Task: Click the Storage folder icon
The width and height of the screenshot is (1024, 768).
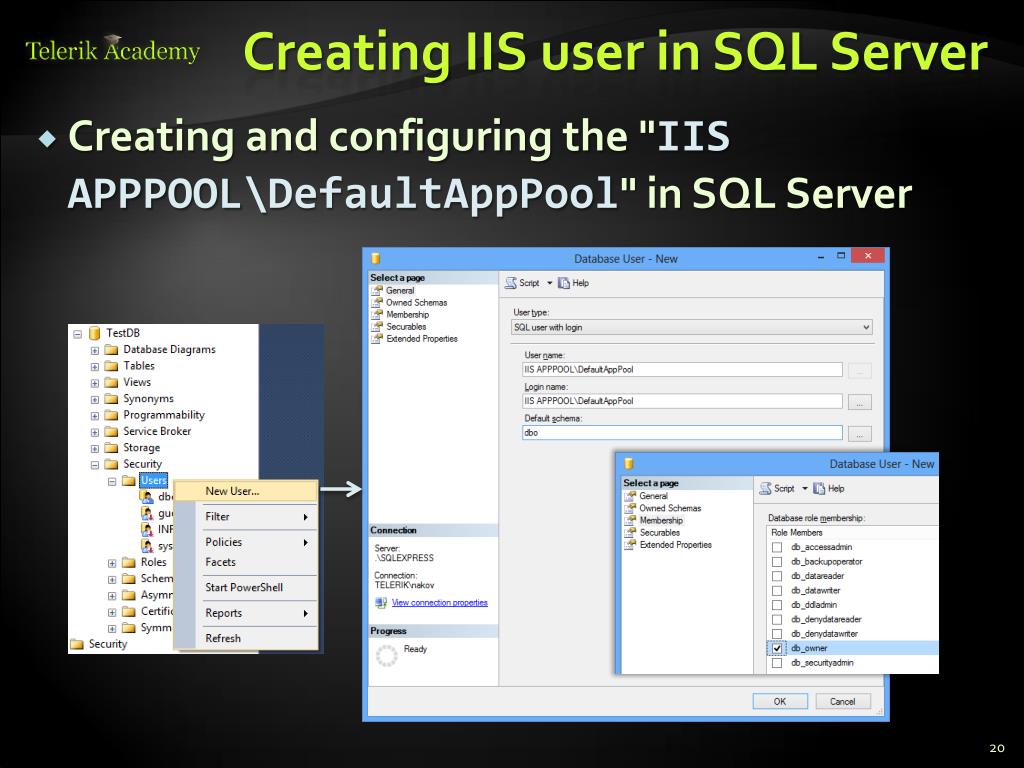Action: pos(112,447)
